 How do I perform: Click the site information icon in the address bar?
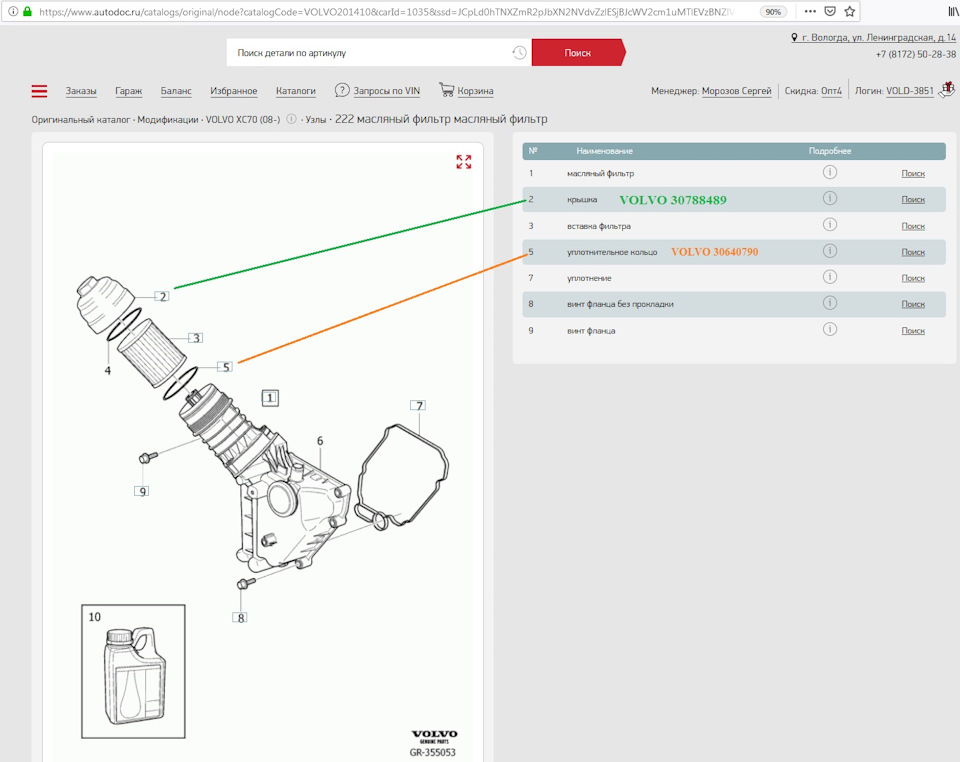pos(13,11)
